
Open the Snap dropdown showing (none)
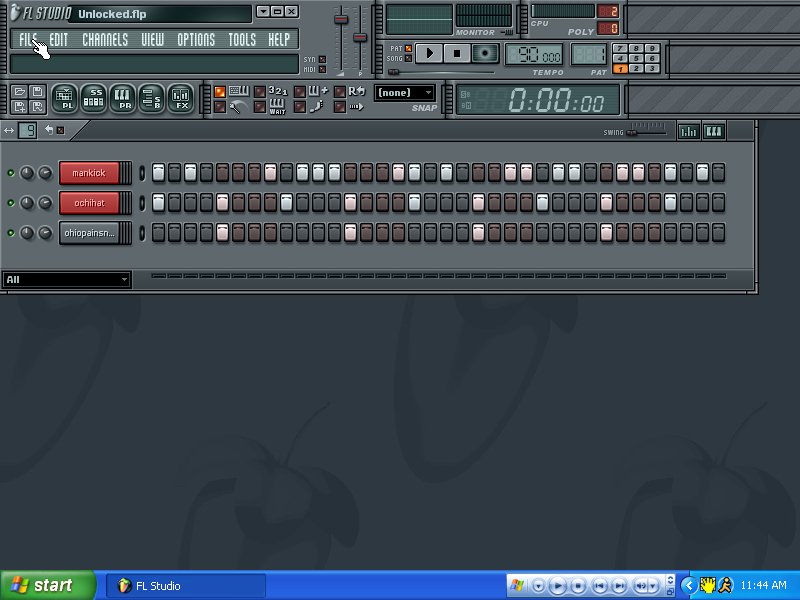(x=405, y=93)
